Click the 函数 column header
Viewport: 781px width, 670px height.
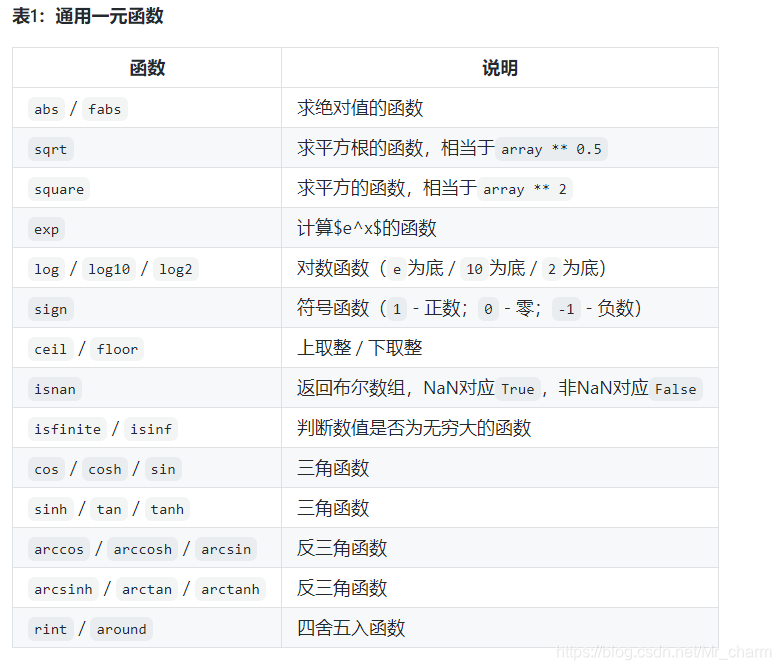coord(147,68)
